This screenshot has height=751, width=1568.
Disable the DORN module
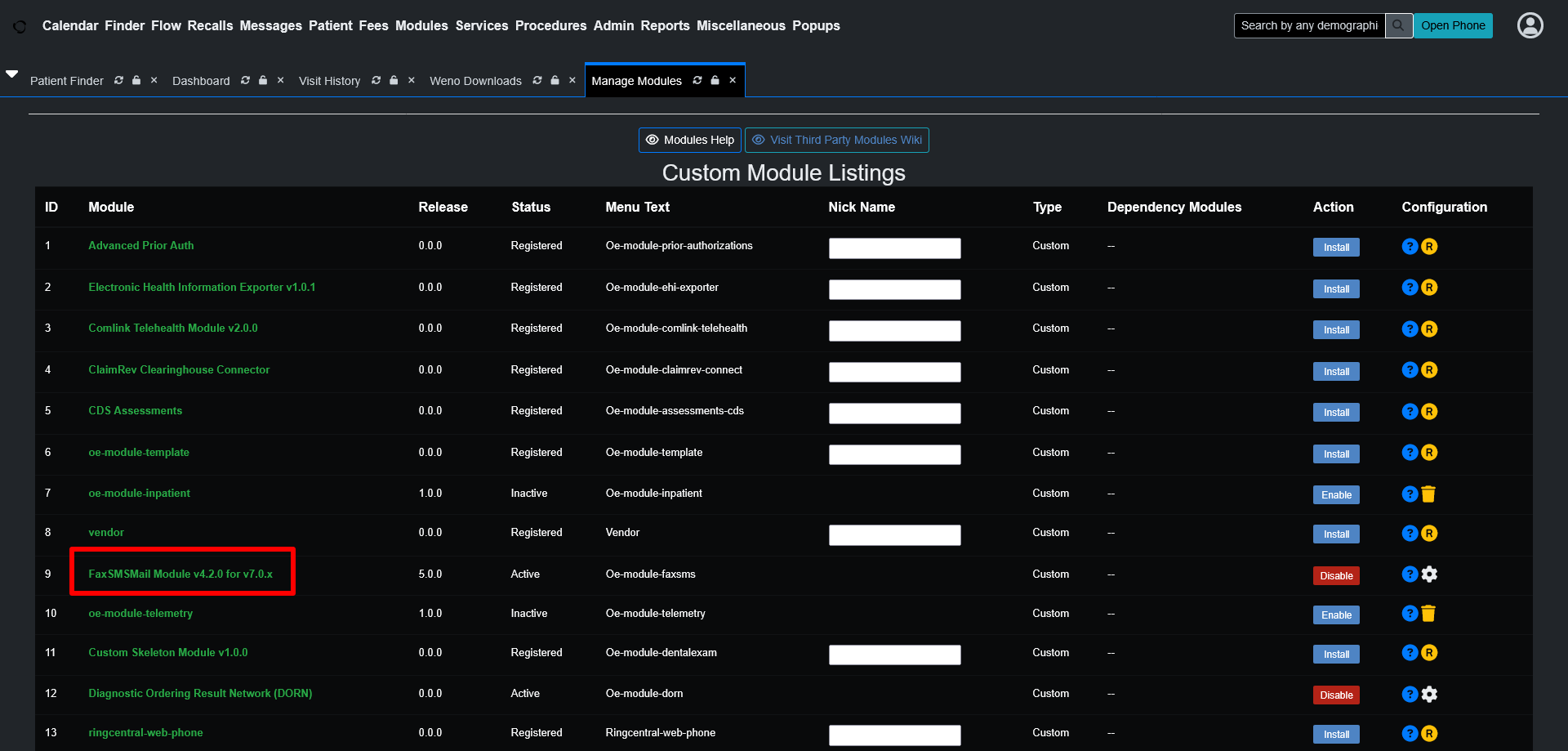[1336, 695]
